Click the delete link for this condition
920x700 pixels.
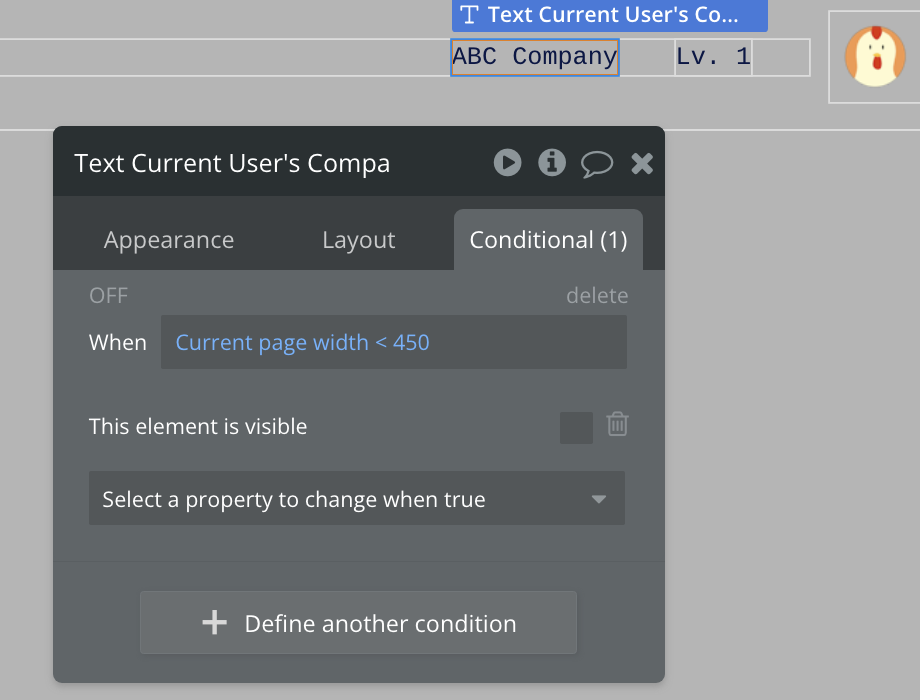597,295
